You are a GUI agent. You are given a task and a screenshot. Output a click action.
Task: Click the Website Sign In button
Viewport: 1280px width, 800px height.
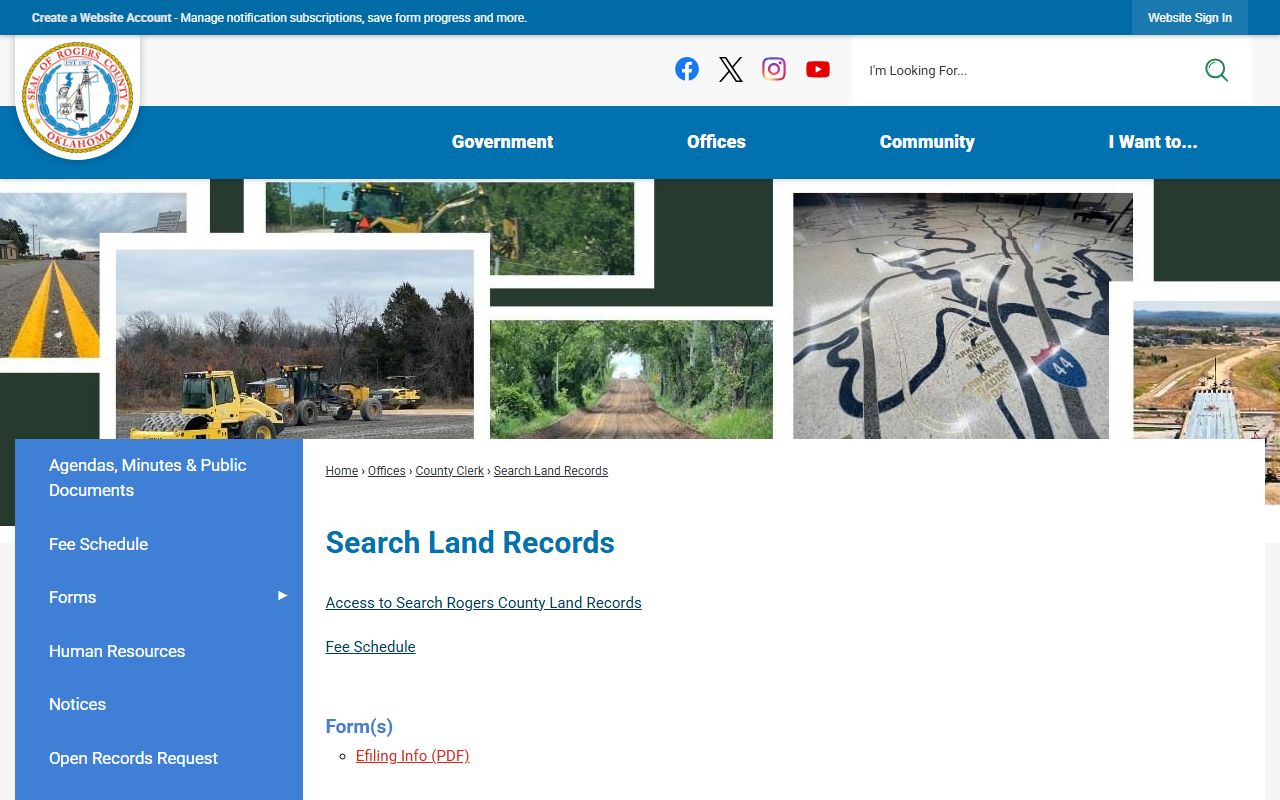pyautogui.click(x=1190, y=18)
